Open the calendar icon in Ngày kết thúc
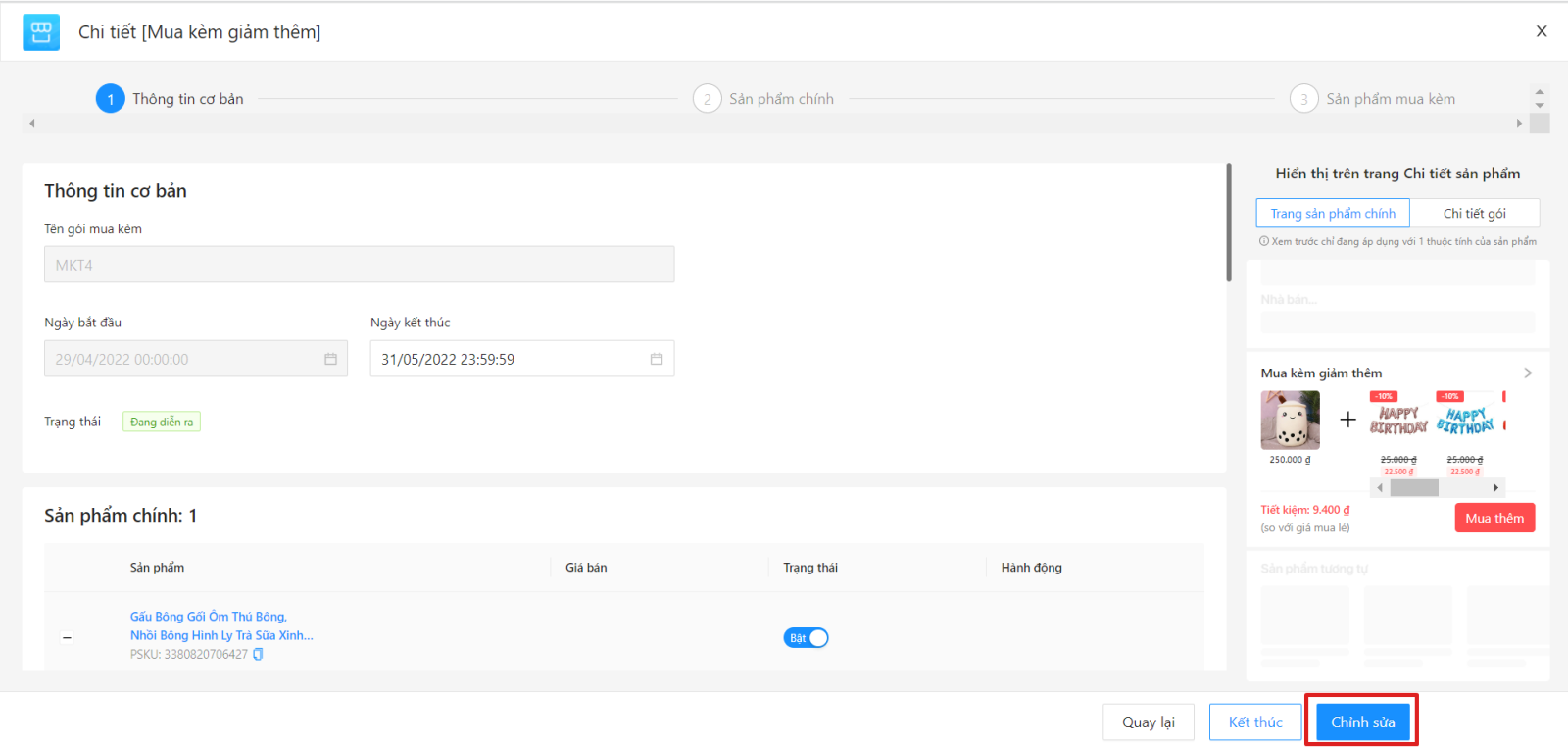Image resolution: width=1568 pixels, height=747 pixels. [657, 360]
